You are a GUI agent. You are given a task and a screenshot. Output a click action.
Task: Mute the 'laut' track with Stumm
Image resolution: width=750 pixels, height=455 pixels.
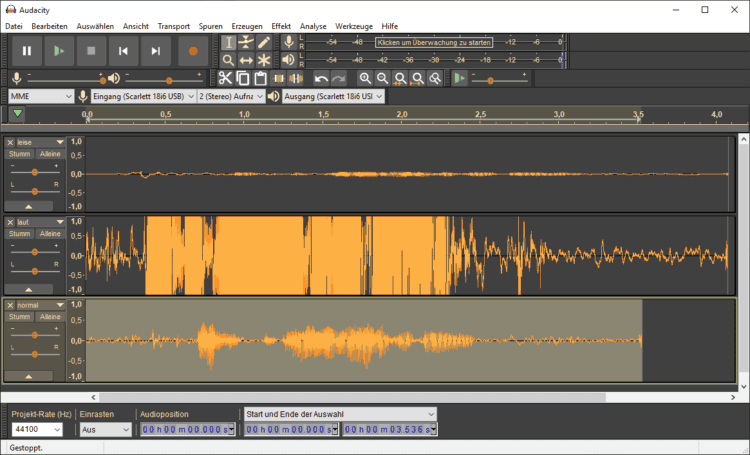point(19,233)
